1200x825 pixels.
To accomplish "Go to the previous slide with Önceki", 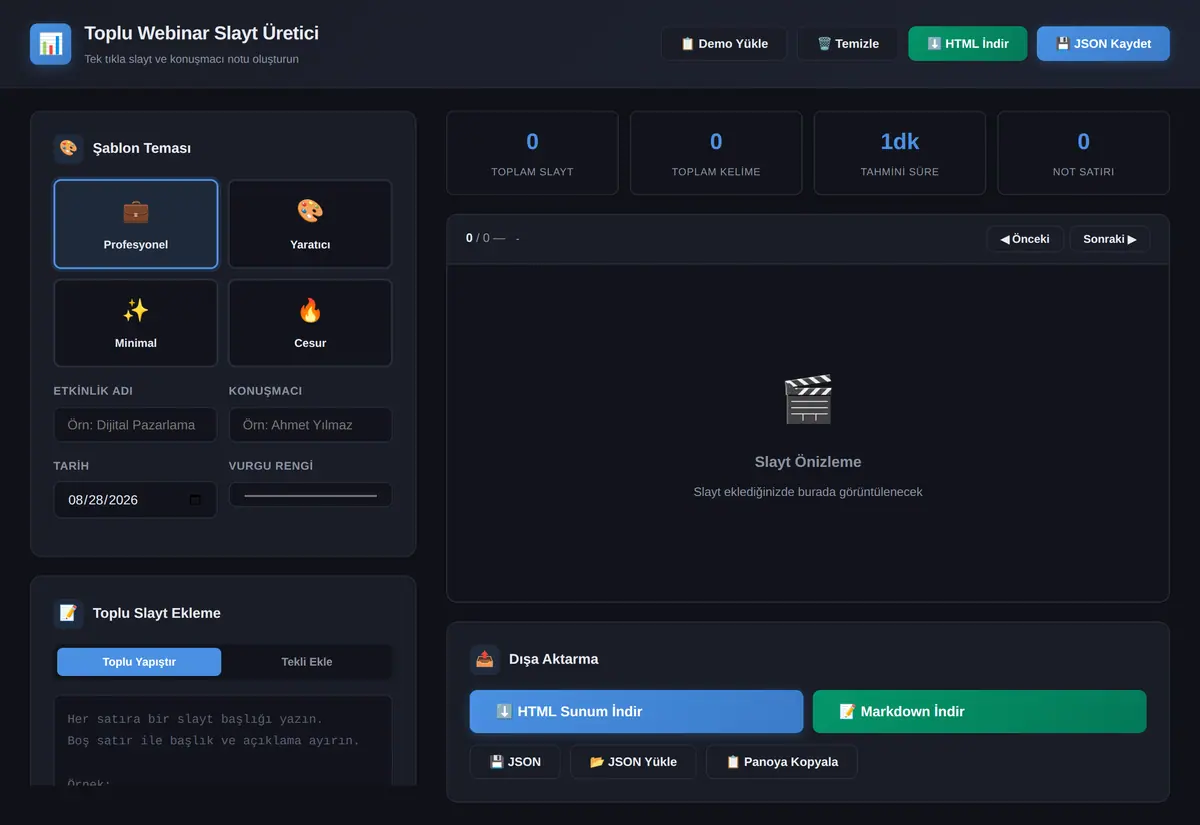I will (x=1025, y=239).
